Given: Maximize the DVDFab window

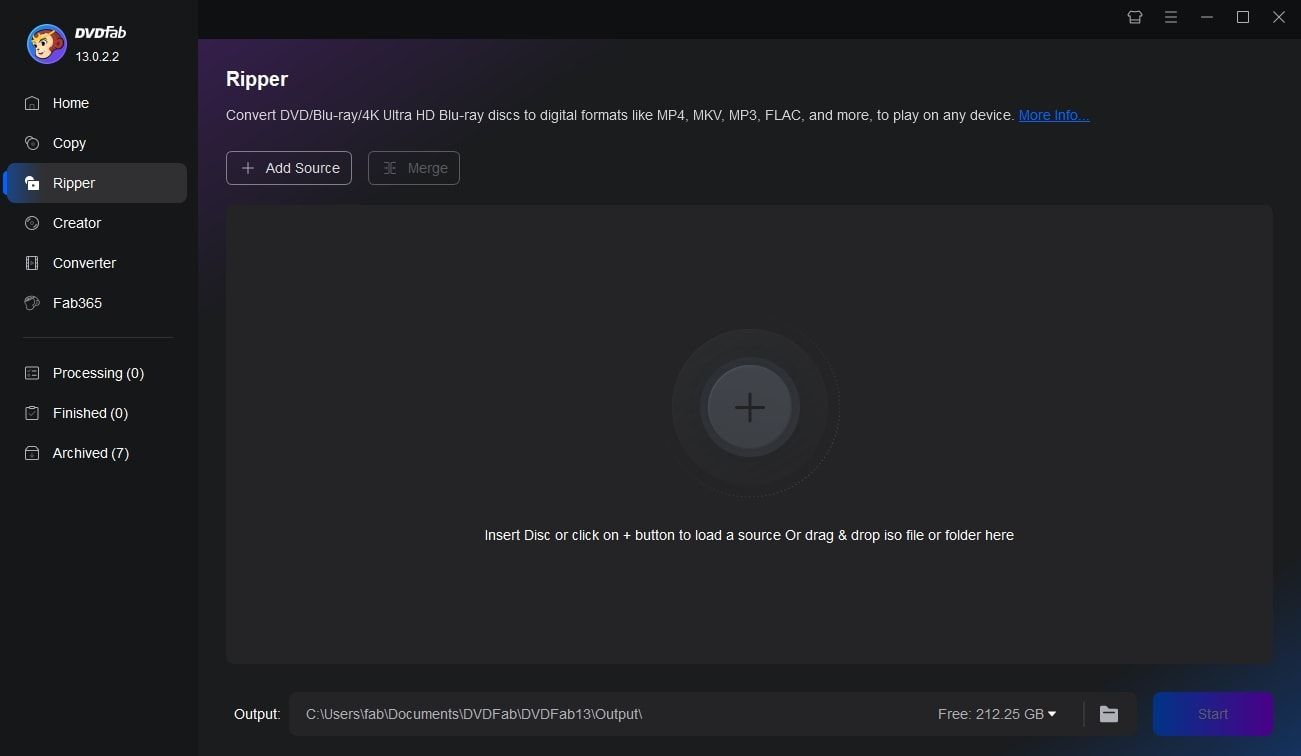Looking at the screenshot, I should pos(1243,17).
